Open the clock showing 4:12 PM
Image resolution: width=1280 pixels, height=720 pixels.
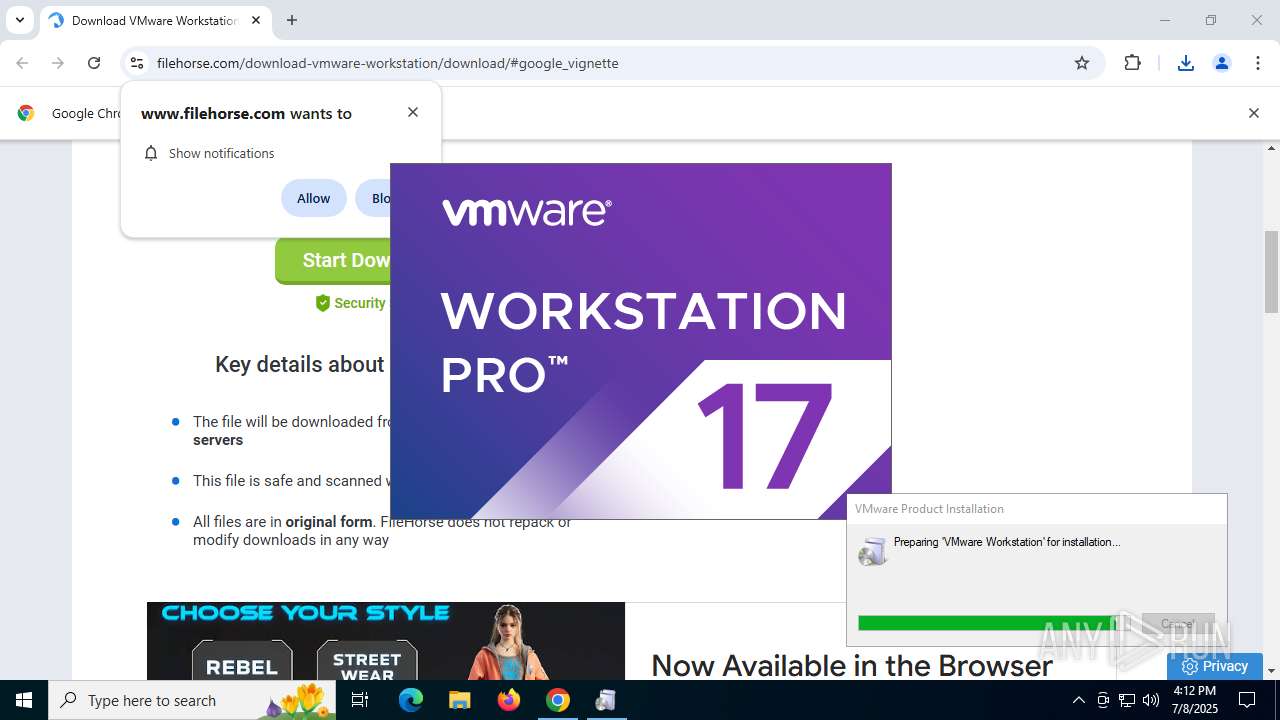[1194, 700]
